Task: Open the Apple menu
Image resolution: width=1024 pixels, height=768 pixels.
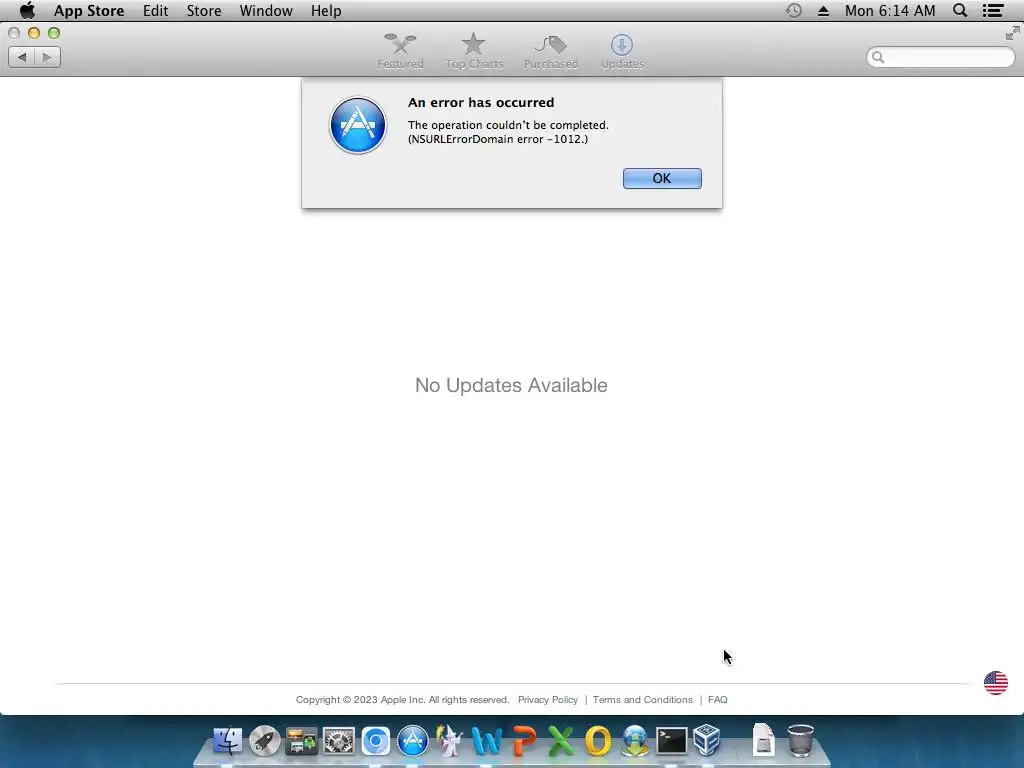Action: pos(27,11)
